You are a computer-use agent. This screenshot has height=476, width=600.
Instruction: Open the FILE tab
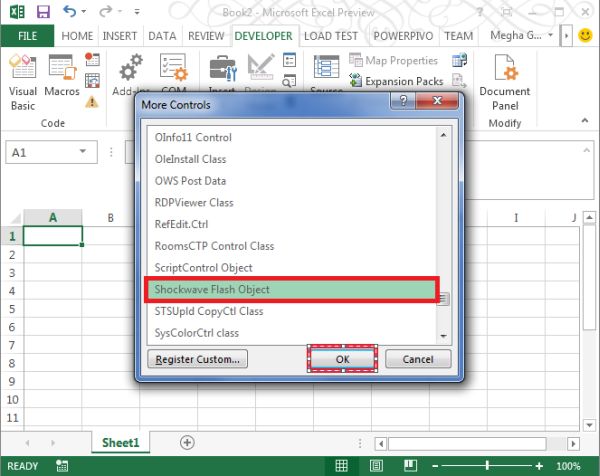28,36
